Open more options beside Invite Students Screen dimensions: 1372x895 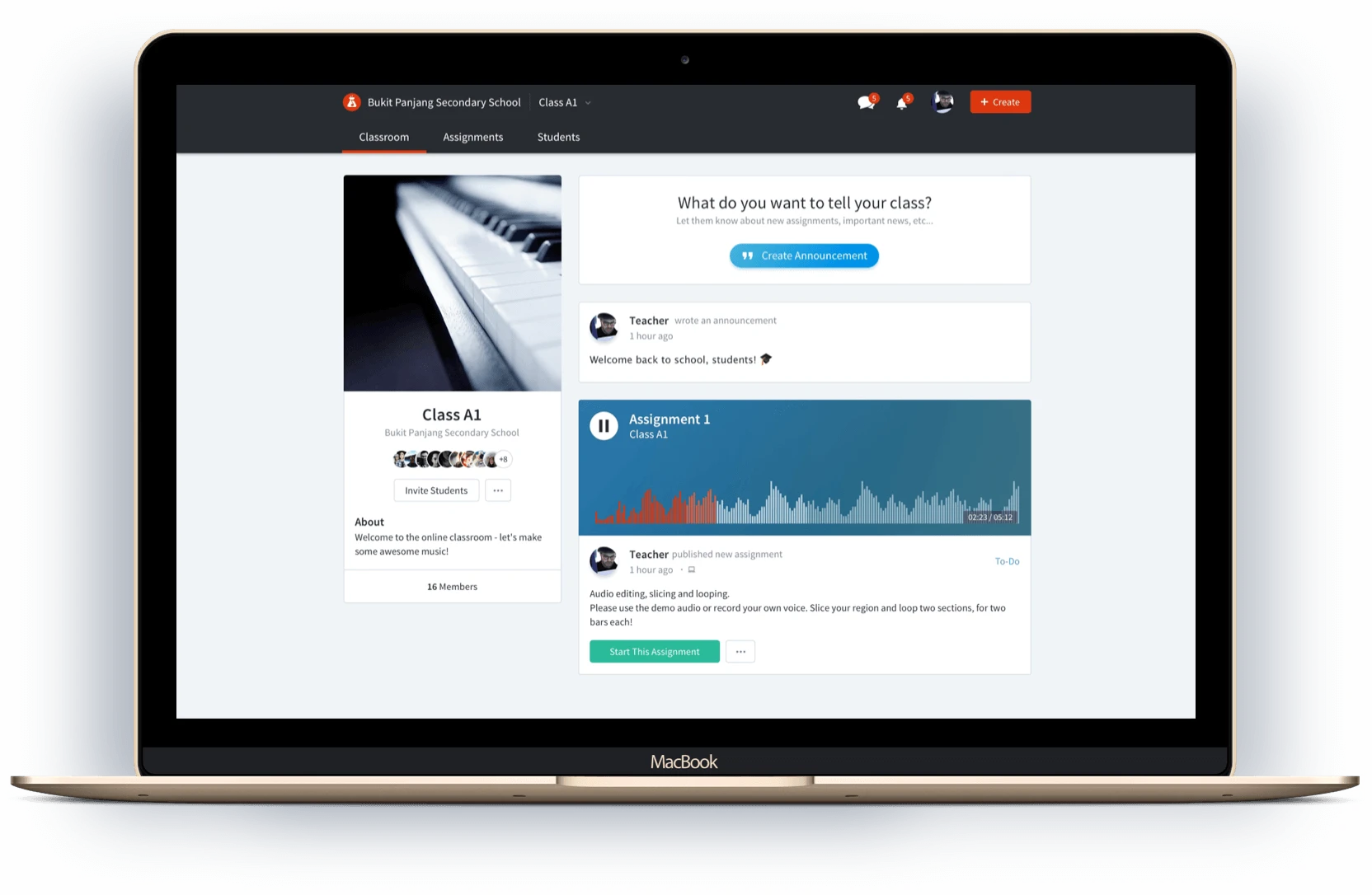tap(497, 490)
